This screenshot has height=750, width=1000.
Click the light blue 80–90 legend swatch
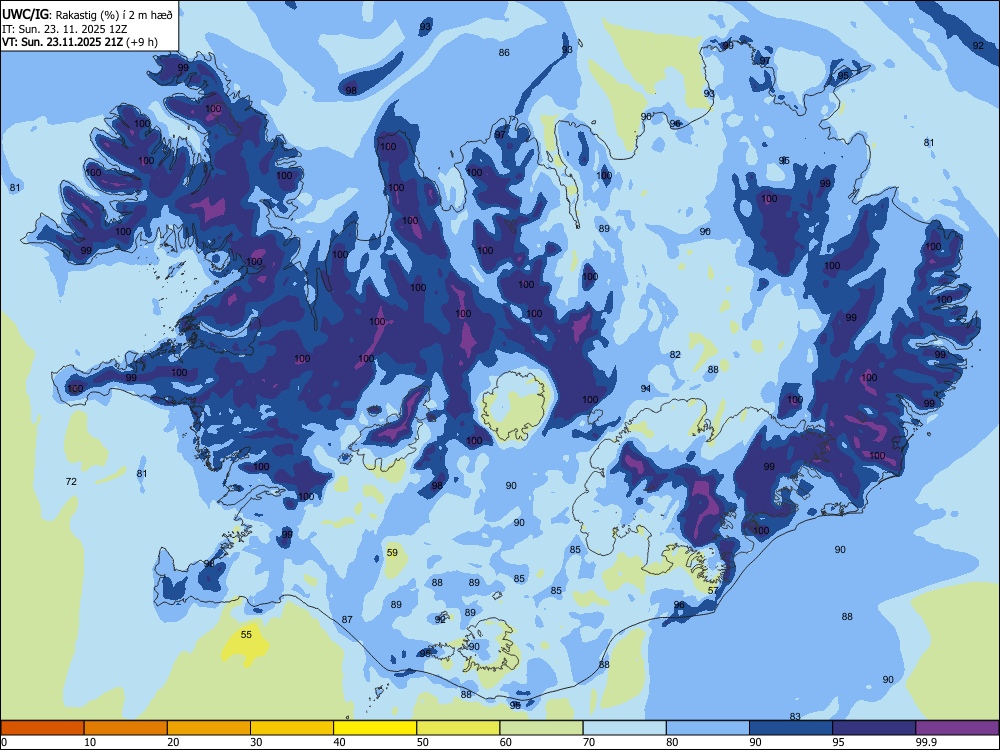click(x=708, y=728)
